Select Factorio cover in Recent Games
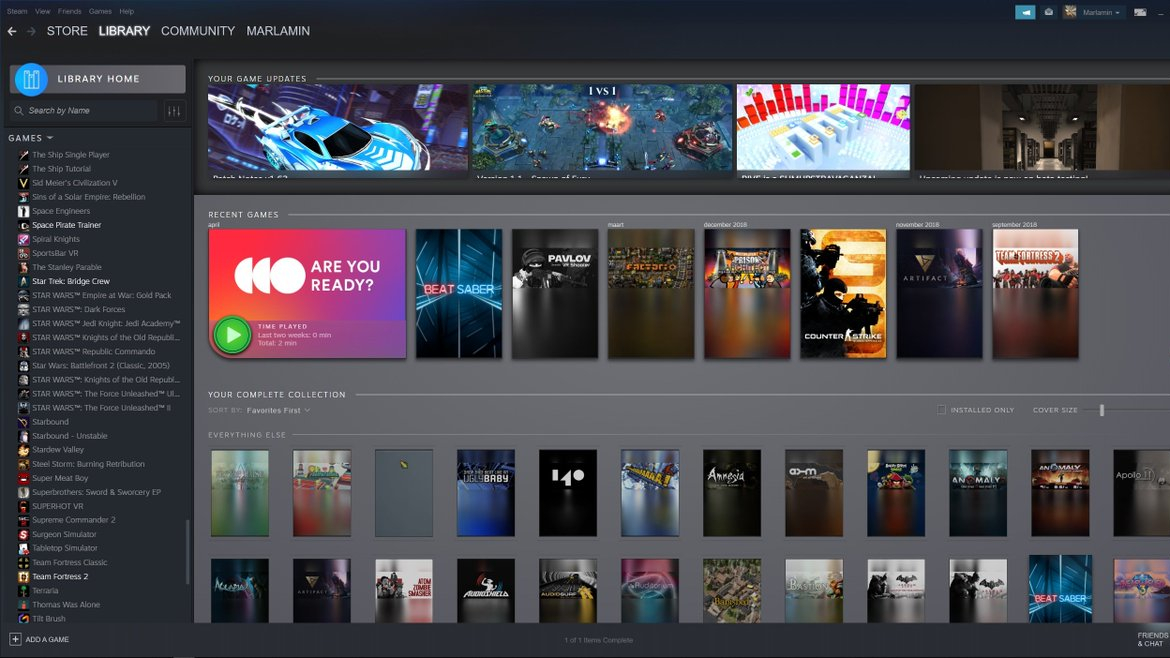Screen dimensions: 1170x658 [651, 293]
